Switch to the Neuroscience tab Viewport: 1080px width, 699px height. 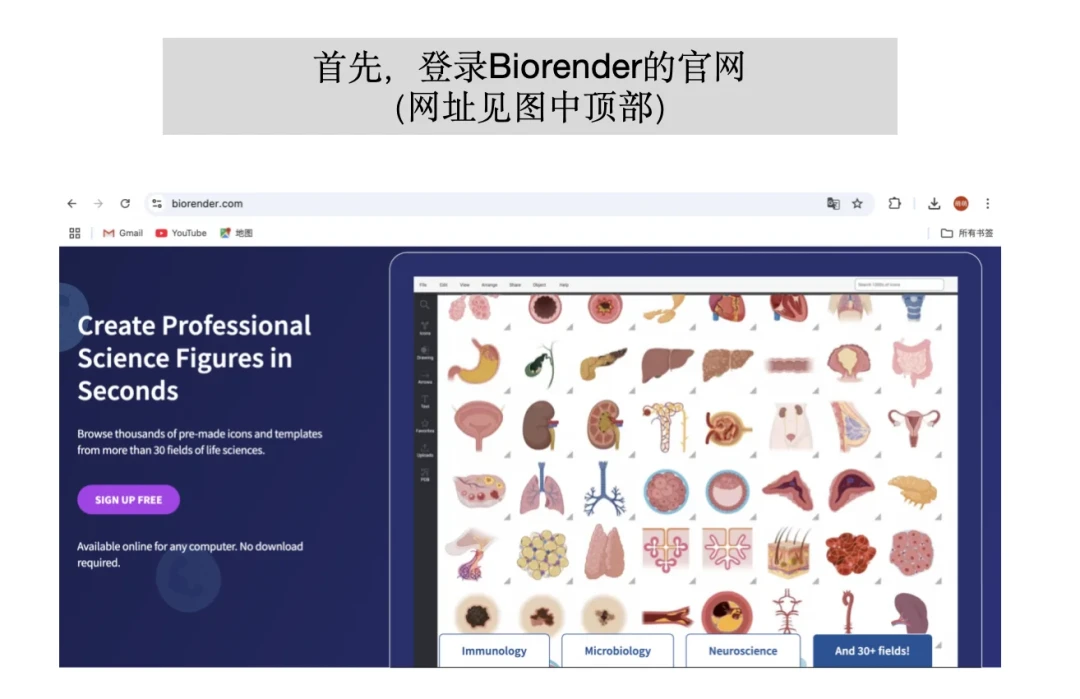pos(742,651)
